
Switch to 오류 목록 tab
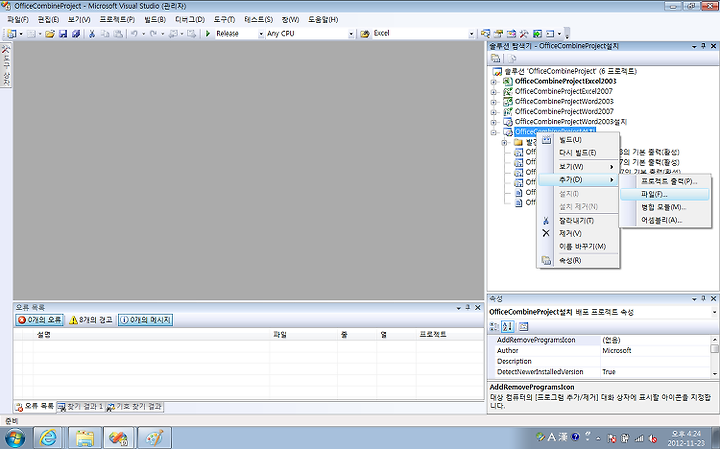coord(35,407)
